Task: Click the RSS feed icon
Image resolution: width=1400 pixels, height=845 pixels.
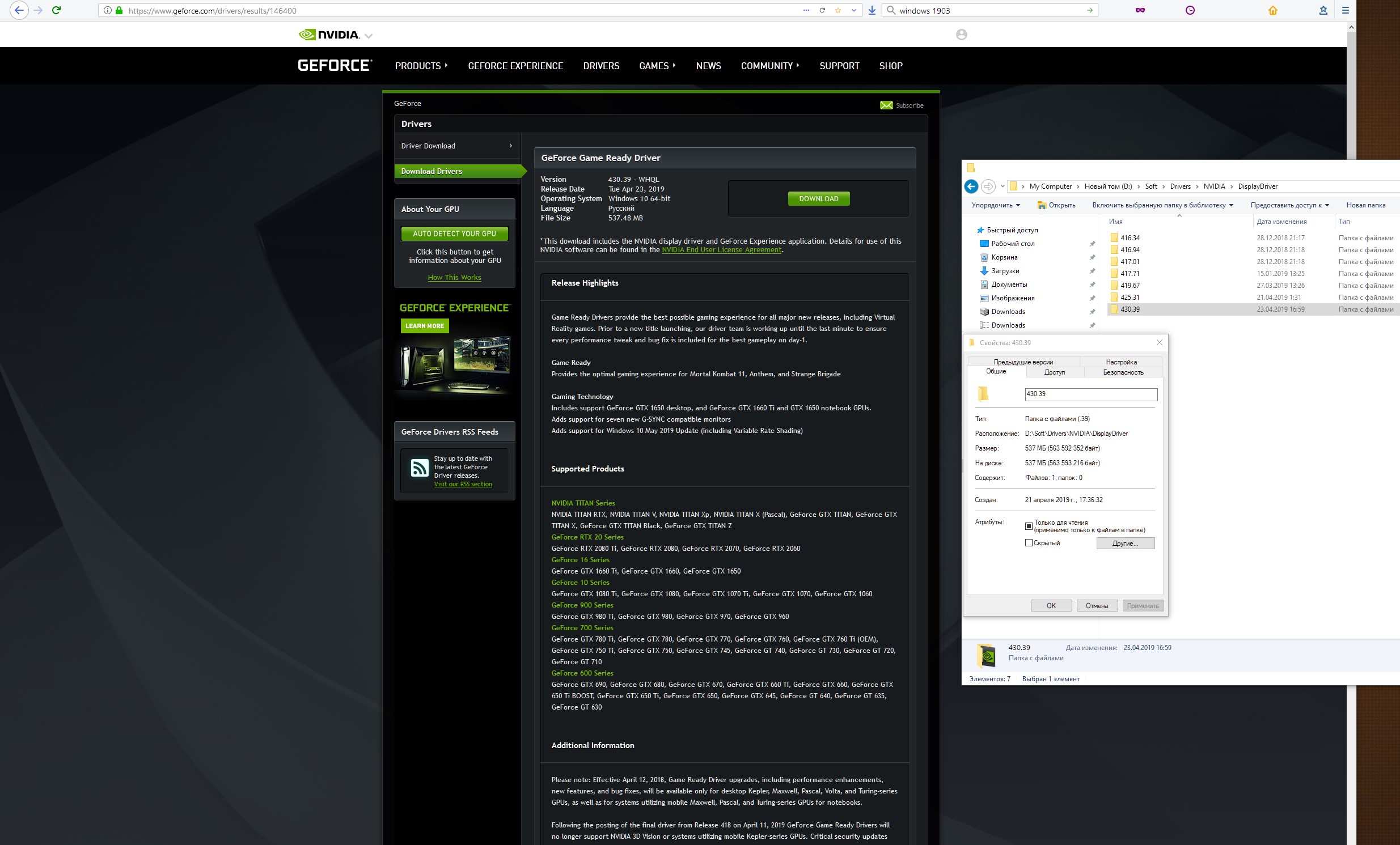Action: 420,468
